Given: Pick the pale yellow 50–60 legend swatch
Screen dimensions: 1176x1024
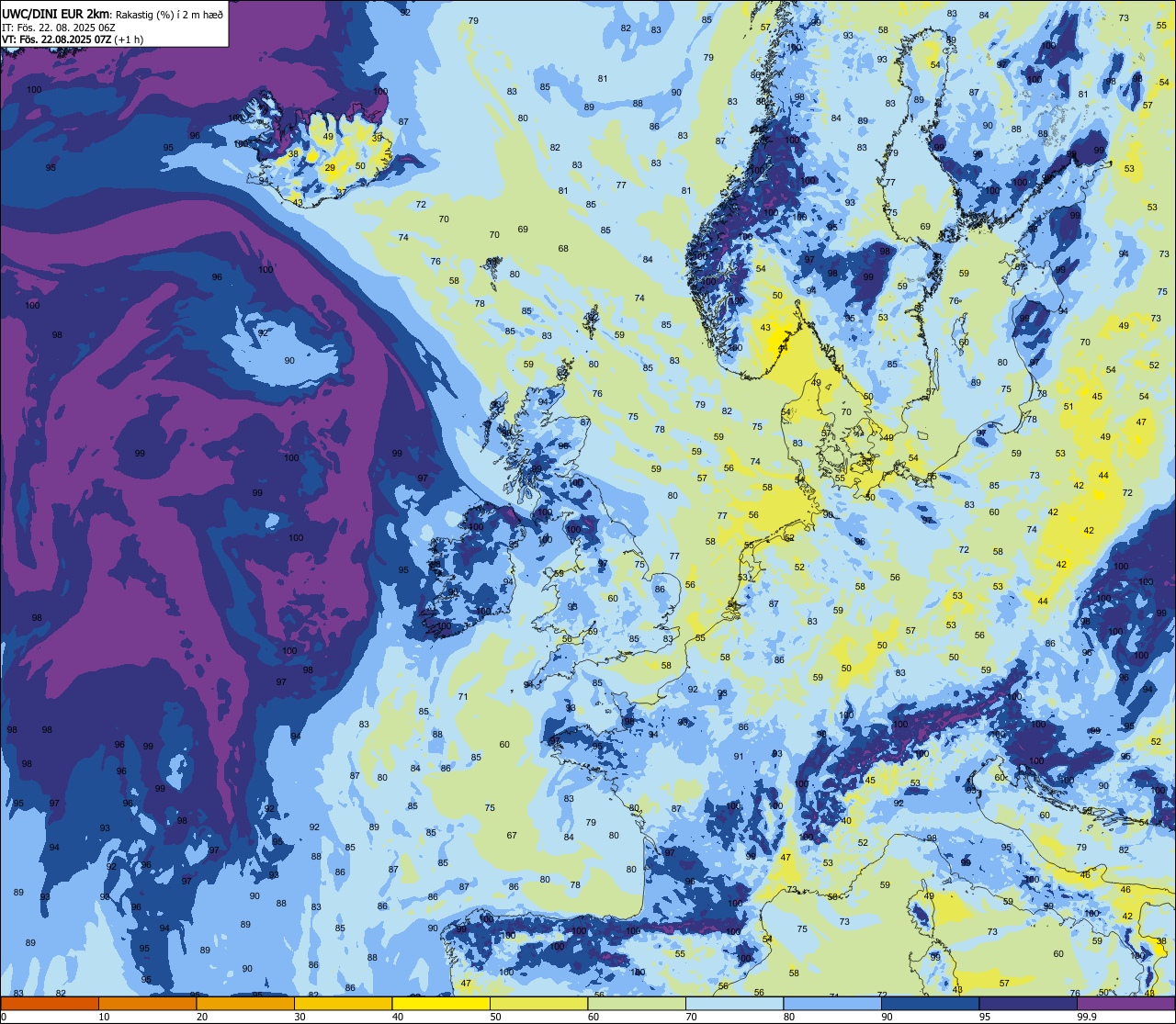Looking at the screenshot, I should tap(538, 1003).
